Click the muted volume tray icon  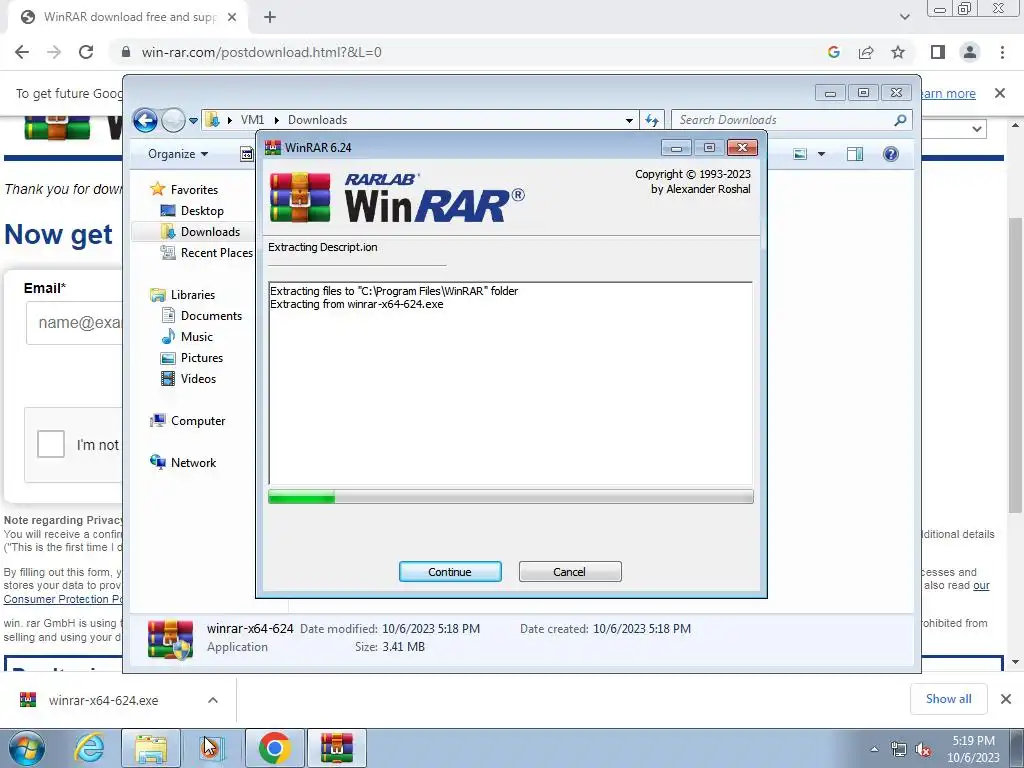[923, 750]
